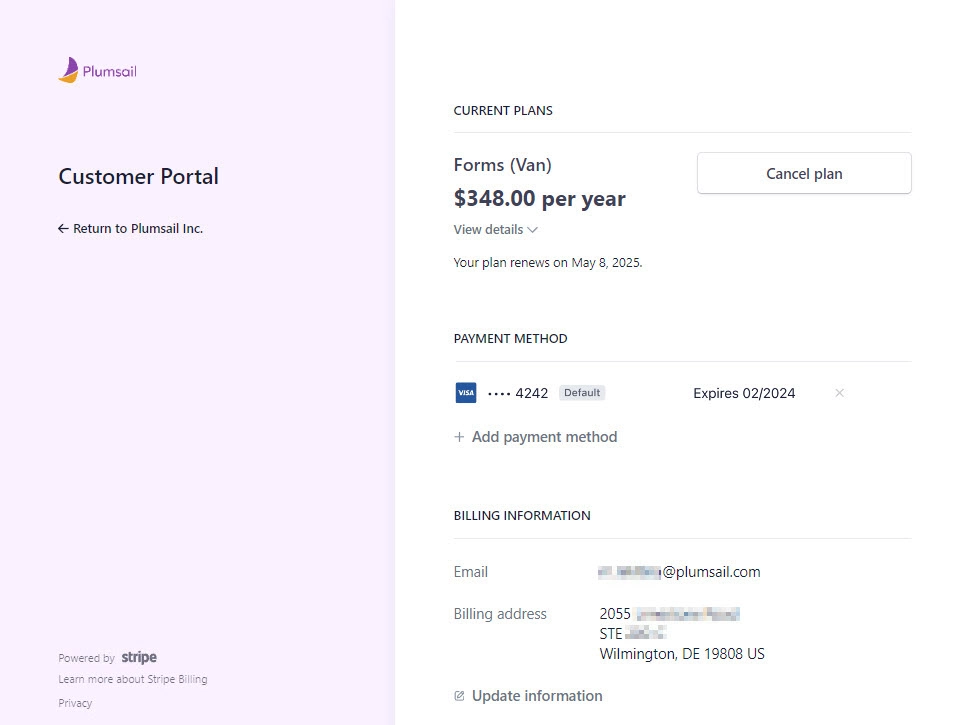The width and height of the screenshot is (967, 725).
Task: Click the Stripe logo
Action: coord(139,657)
